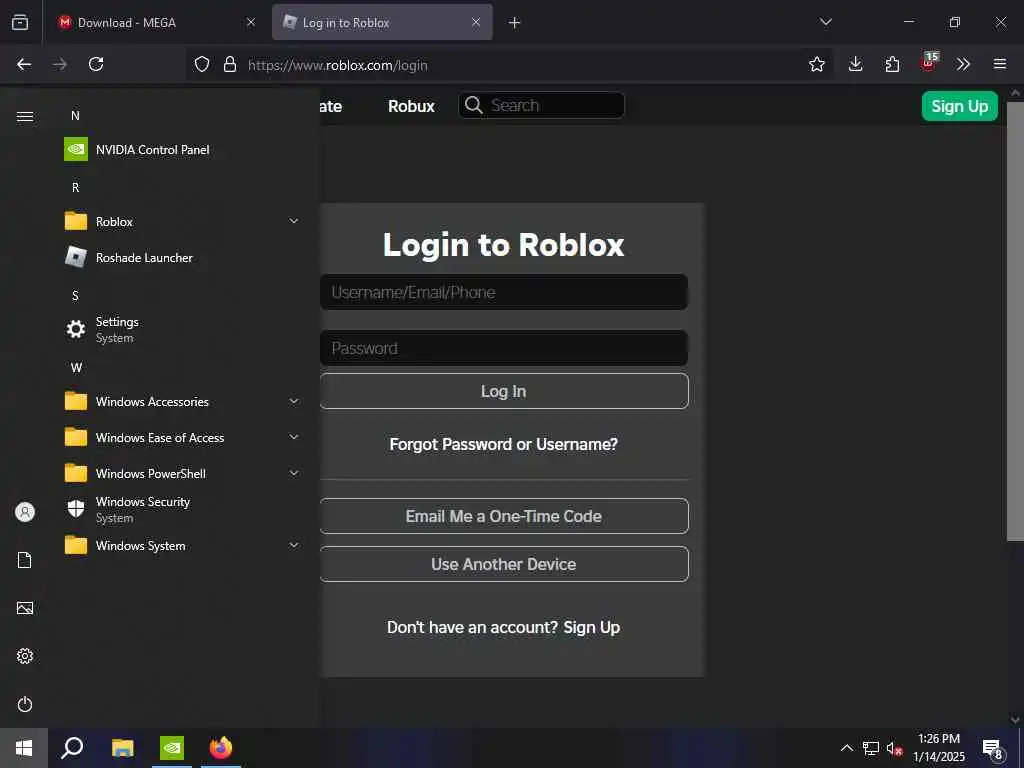This screenshot has height=768, width=1024.
Task: Click green Sign Up button in header
Action: 959,106
